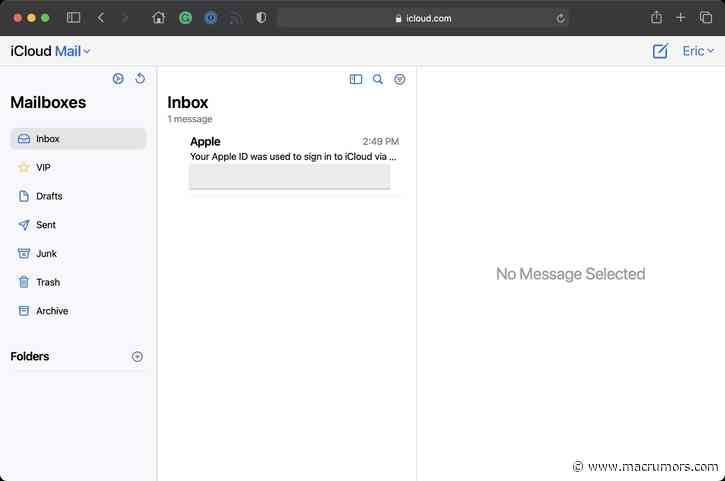Open the iCloud Mail app switcher dropdown

pos(50,51)
